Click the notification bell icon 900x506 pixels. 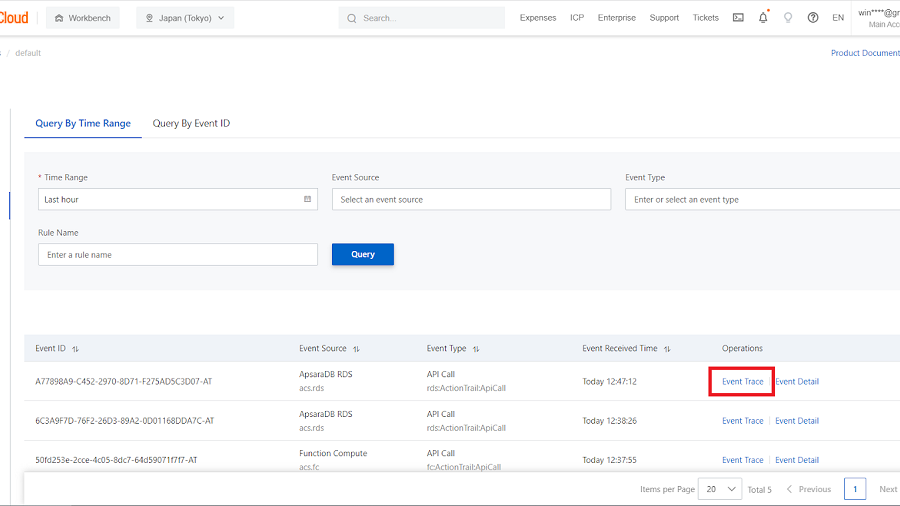click(763, 17)
